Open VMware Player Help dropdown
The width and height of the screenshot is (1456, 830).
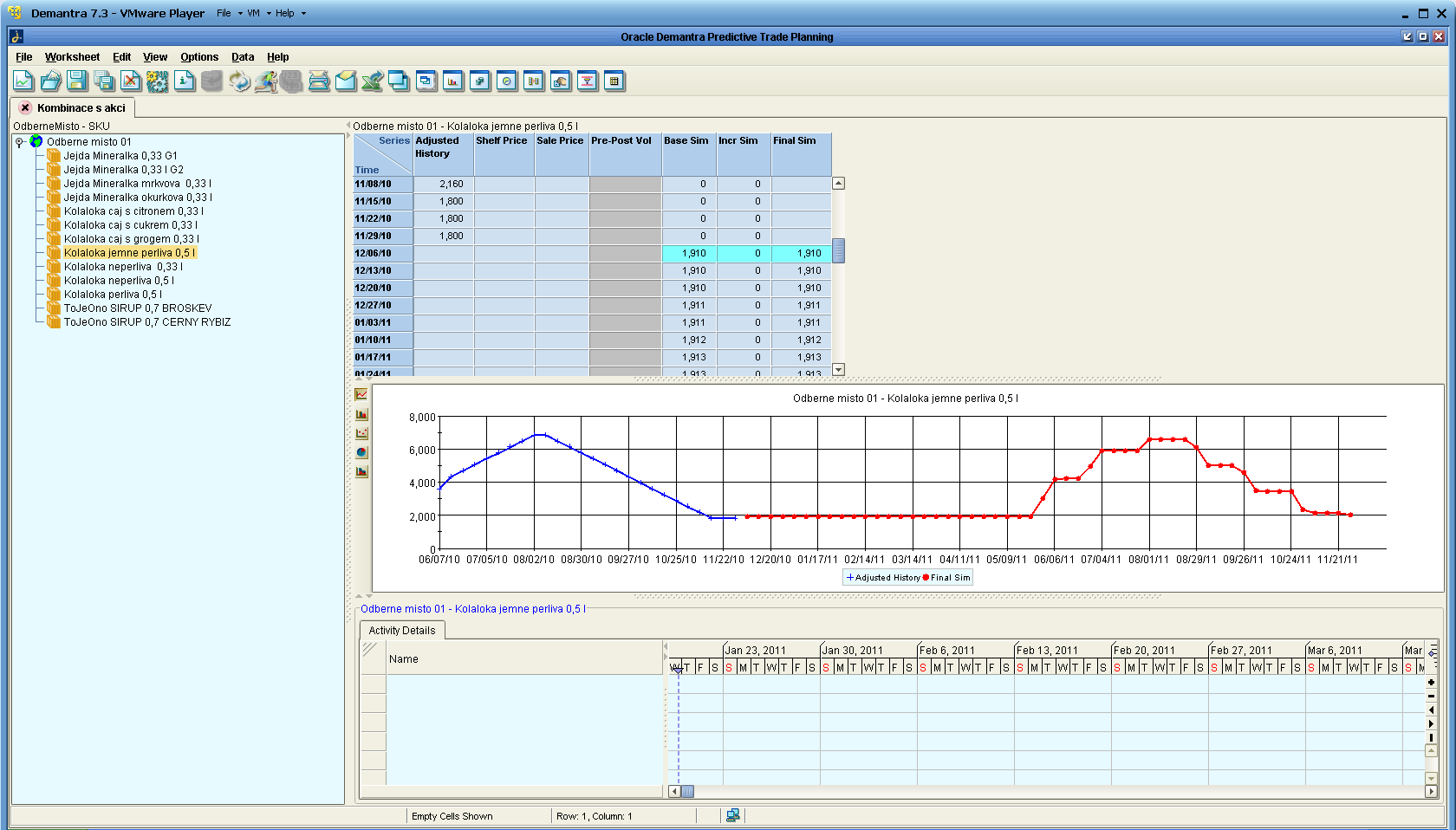tap(290, 13)
